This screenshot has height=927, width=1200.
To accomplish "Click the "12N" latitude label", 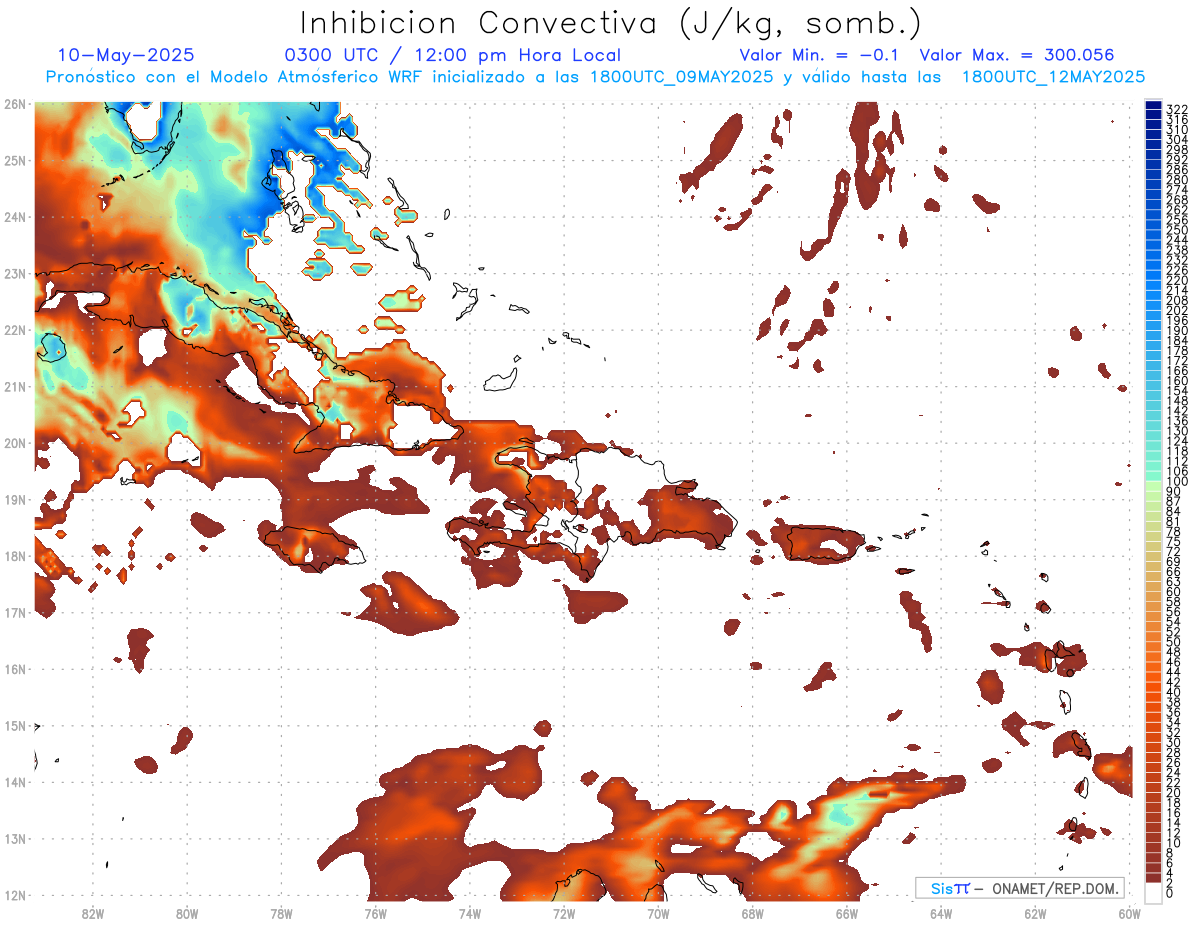I will pyautogui.click(x=14, y=895).
